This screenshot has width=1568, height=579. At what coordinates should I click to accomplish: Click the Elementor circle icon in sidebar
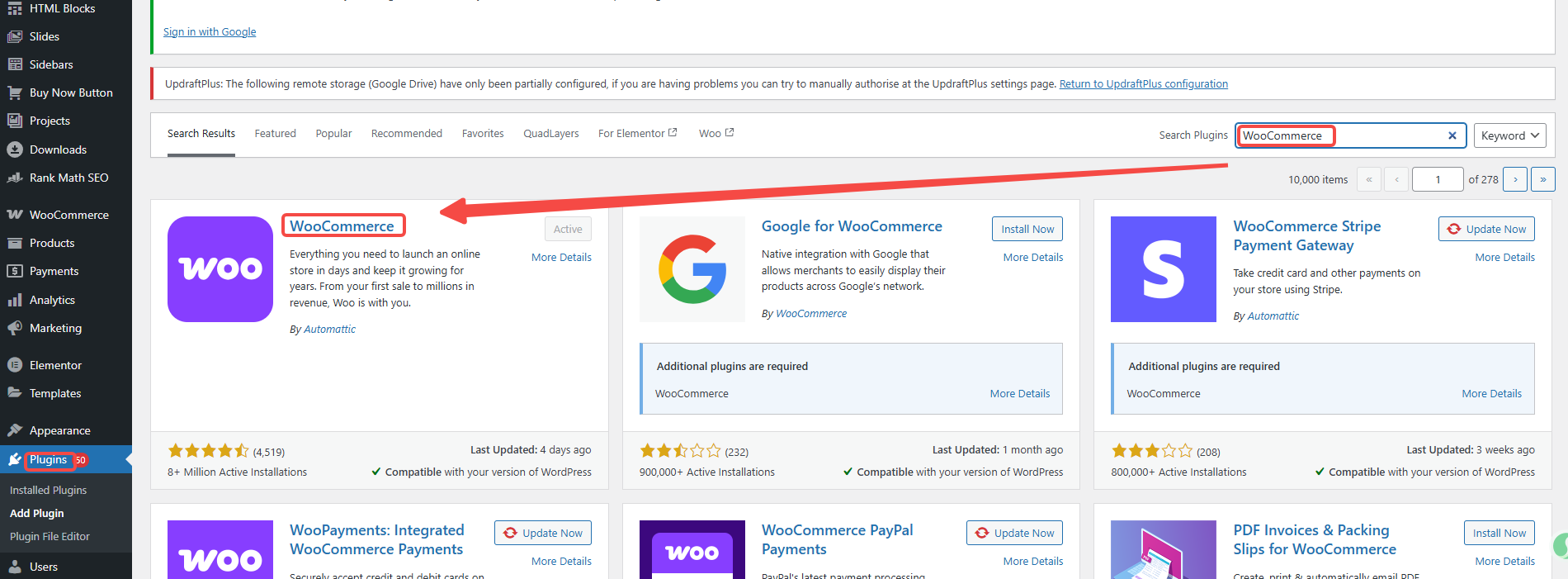[15, 365]
